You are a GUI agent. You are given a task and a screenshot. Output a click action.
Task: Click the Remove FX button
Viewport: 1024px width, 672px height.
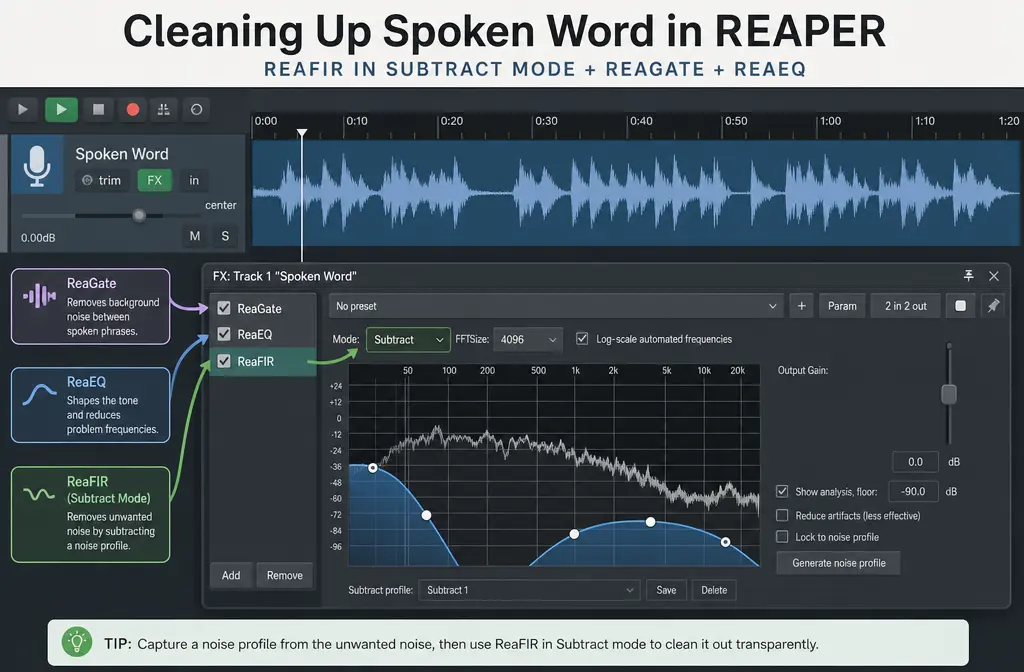285,575
